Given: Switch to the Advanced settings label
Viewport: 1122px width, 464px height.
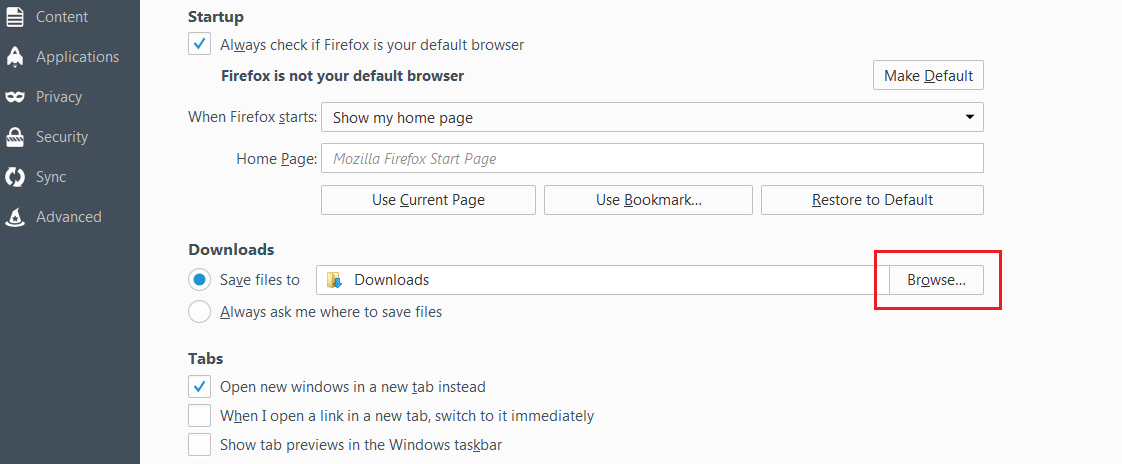Looking at the screenshot, I should pos(69,217).
